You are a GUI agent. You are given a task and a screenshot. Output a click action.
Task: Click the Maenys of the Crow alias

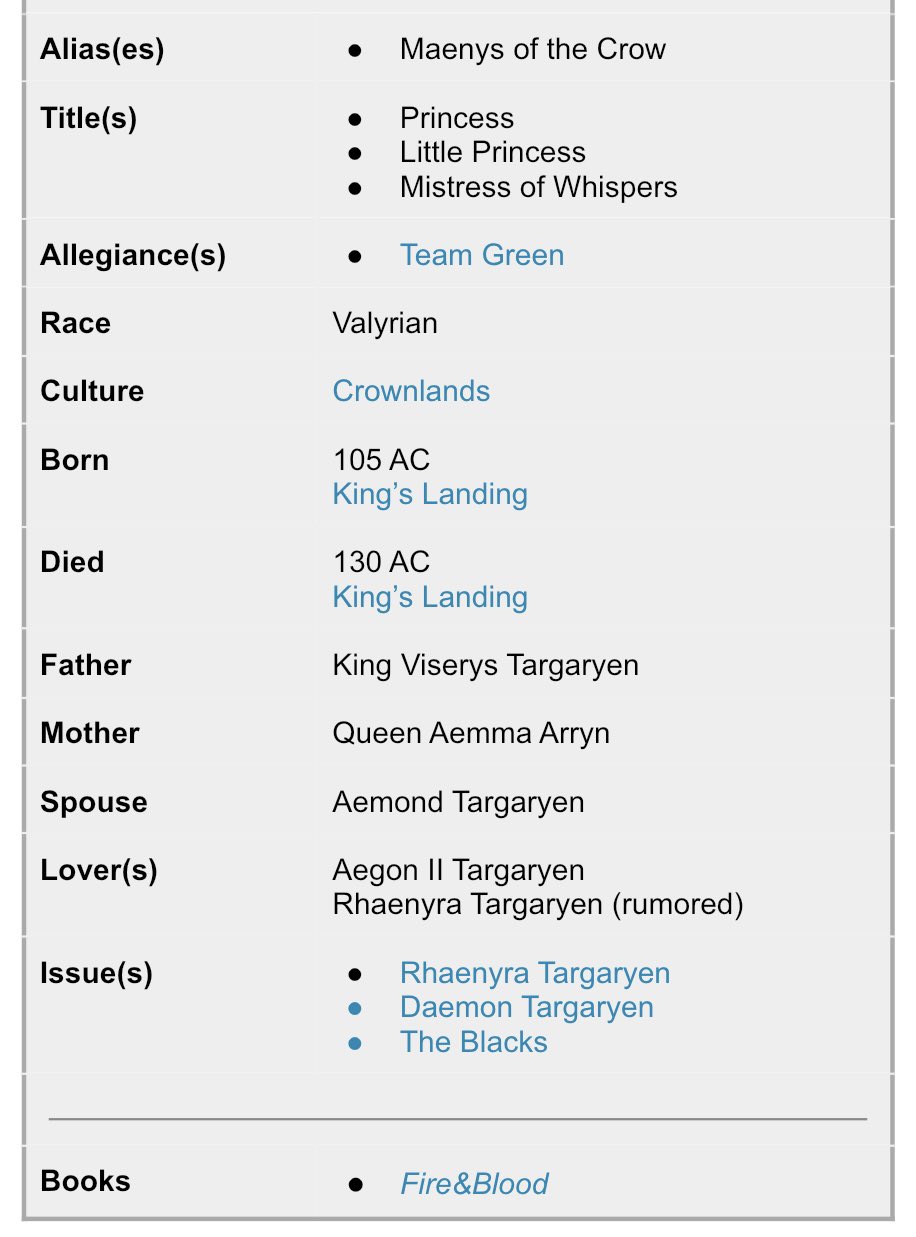point(532,49)
